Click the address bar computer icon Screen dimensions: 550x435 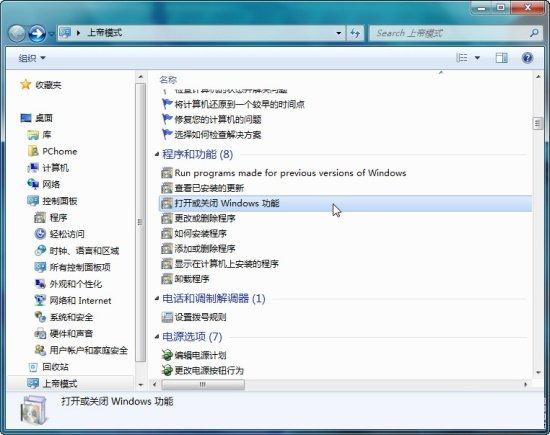(65, 33)
